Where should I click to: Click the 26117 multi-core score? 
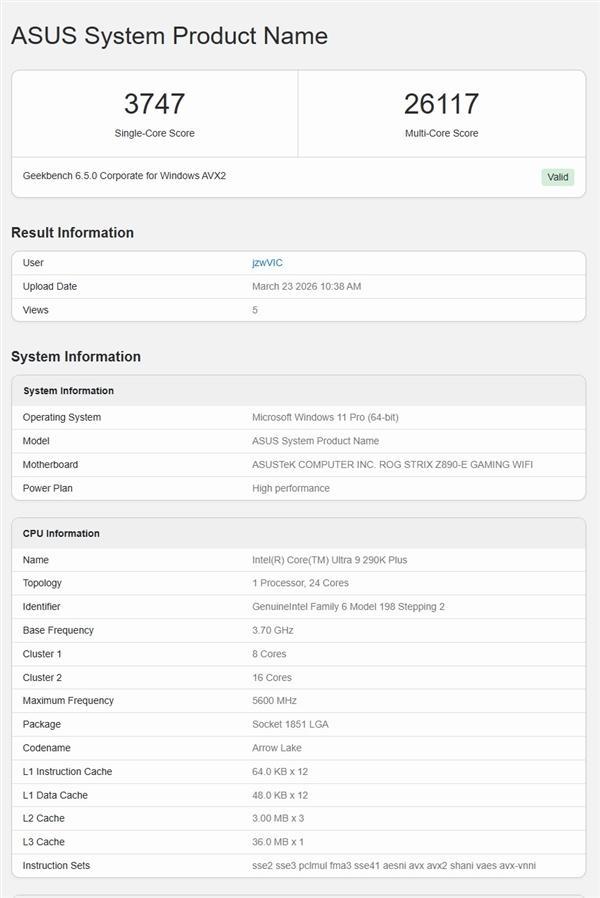(x=441, y=104)
